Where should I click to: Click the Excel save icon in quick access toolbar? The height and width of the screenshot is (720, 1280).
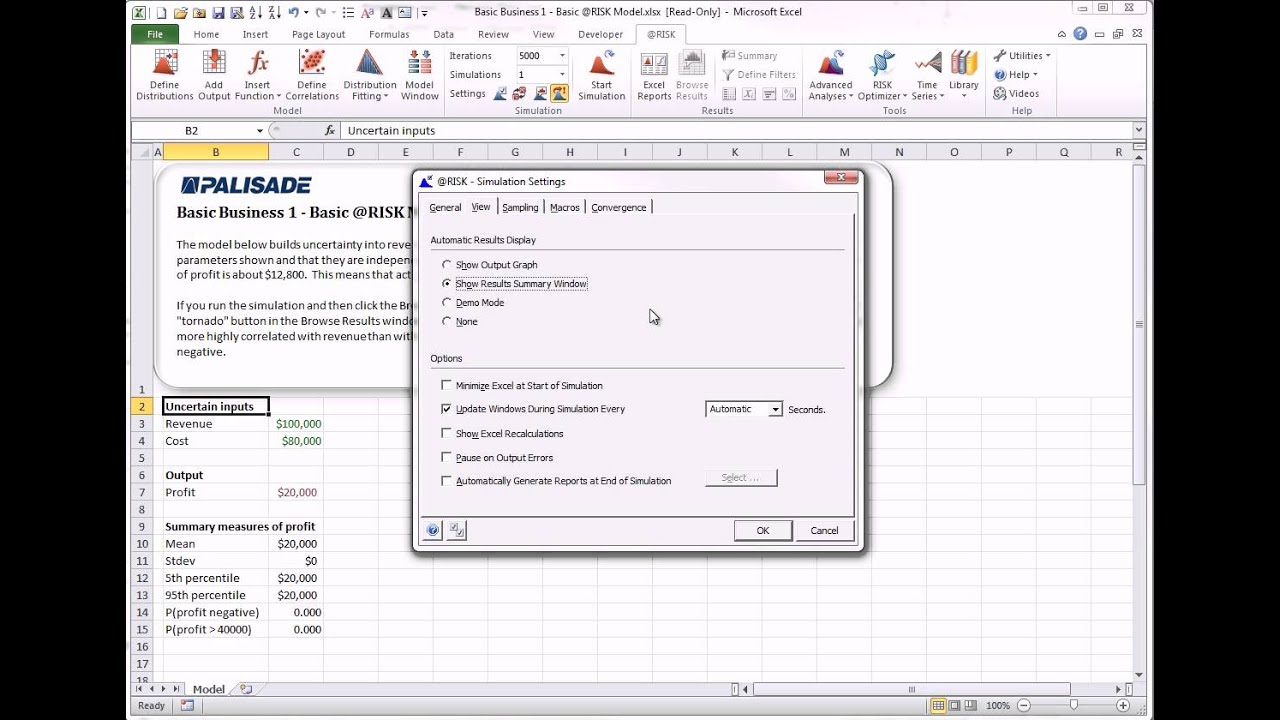(219, 13)
